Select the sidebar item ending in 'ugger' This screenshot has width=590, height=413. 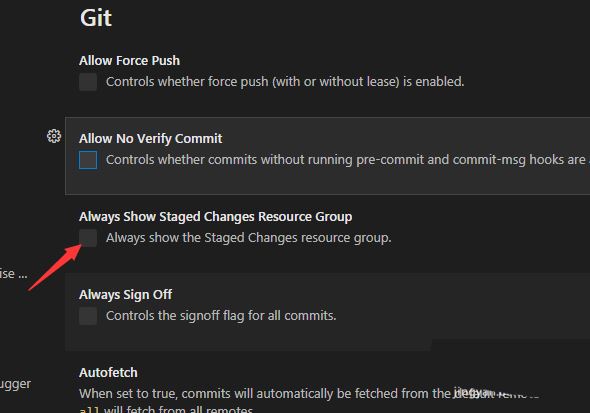(15, 384)
